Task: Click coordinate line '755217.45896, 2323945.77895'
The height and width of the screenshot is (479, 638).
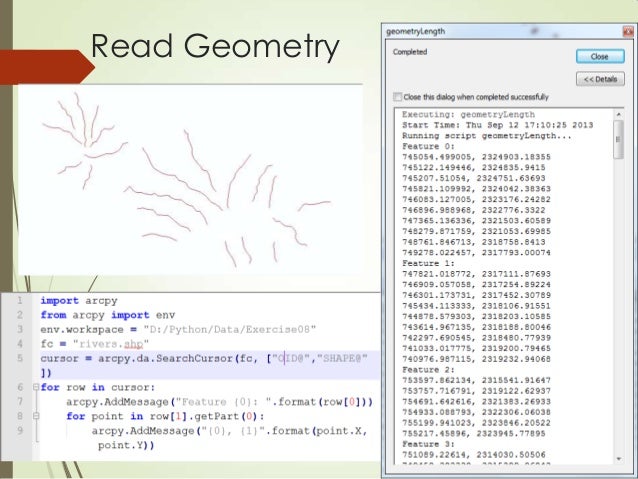Action: [x=474, y=433]
